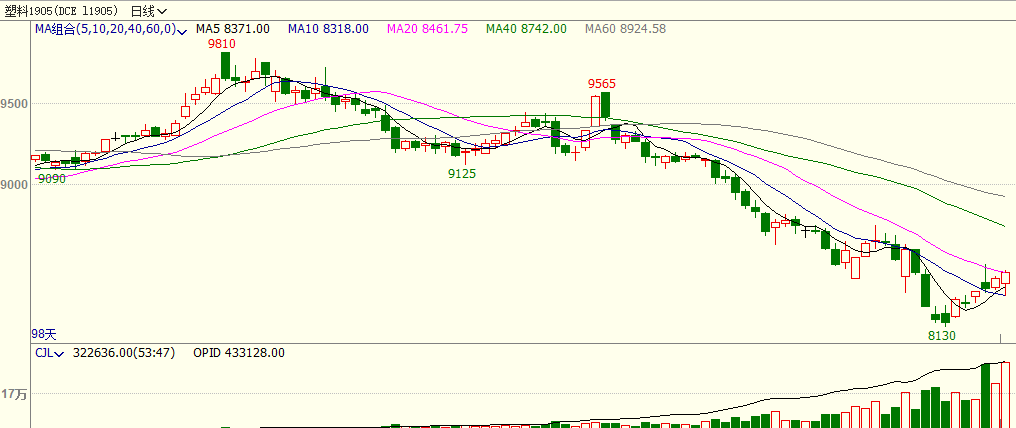Click the OPID 433128.00 open interest label

click(239, 353)
